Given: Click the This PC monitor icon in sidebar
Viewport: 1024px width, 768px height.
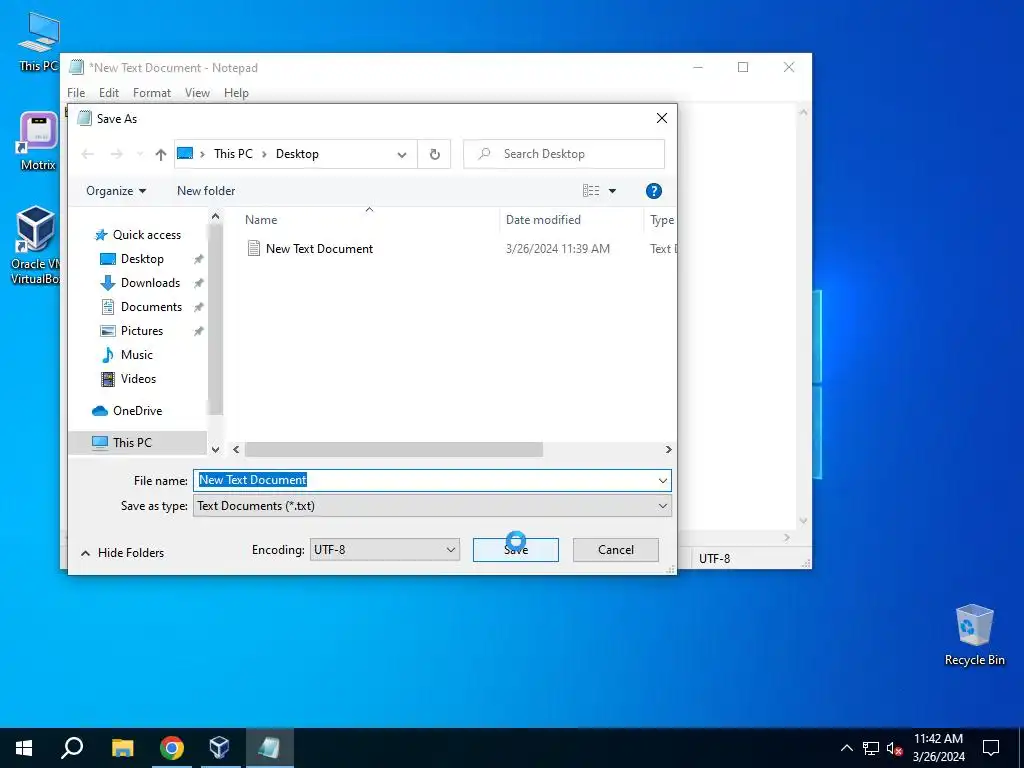Looking at the screenshot, I should [x=100, y=443].
